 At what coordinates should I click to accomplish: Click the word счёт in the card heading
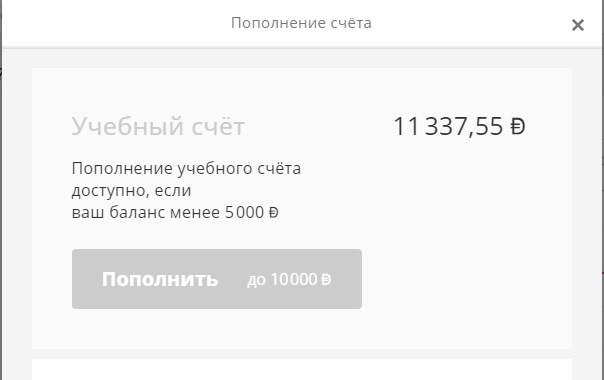218,126
